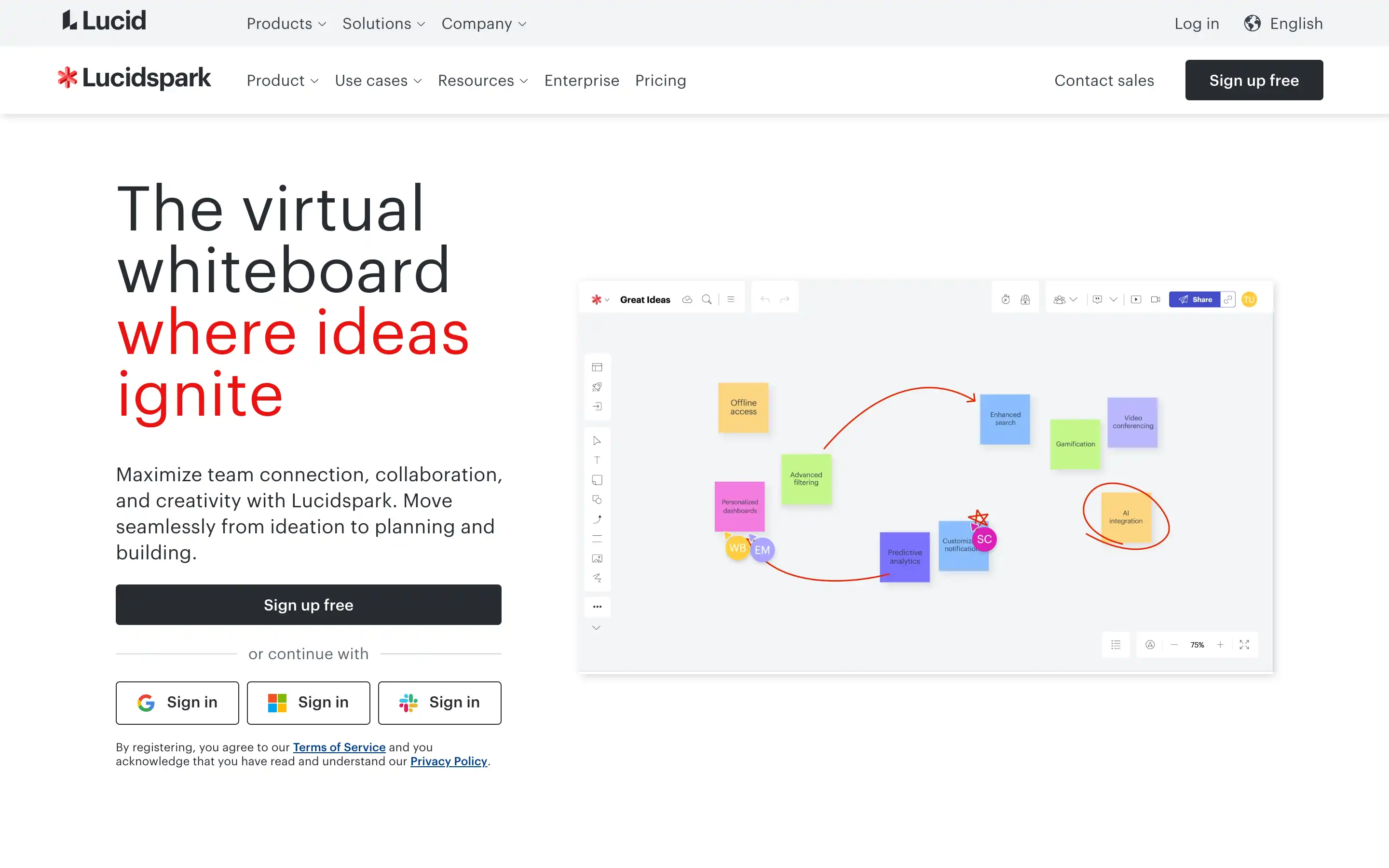
Task: Select the sticky note tool
Action: [597, 480]
